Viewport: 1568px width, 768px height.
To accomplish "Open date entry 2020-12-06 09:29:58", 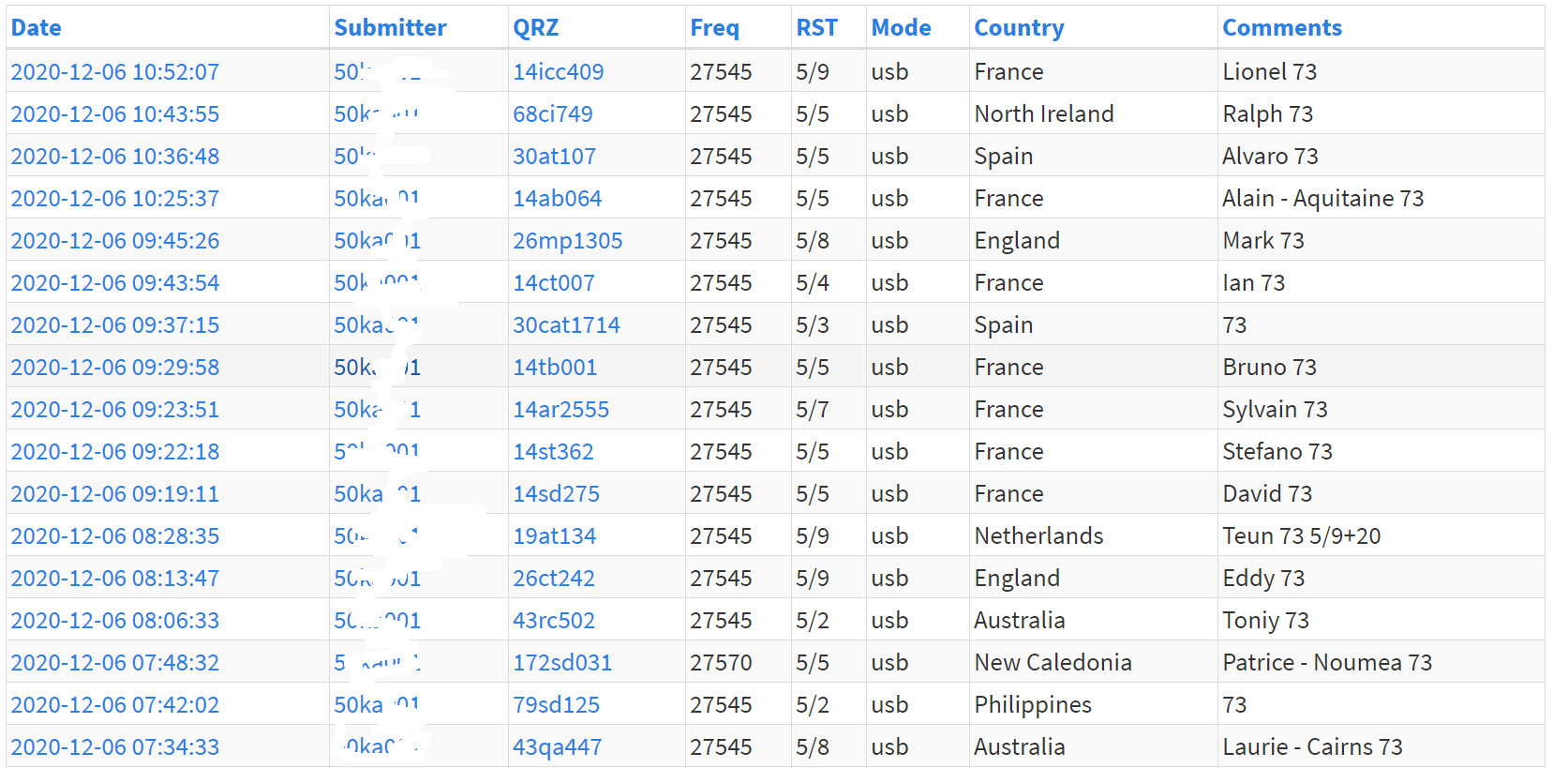I will point(114,367).
